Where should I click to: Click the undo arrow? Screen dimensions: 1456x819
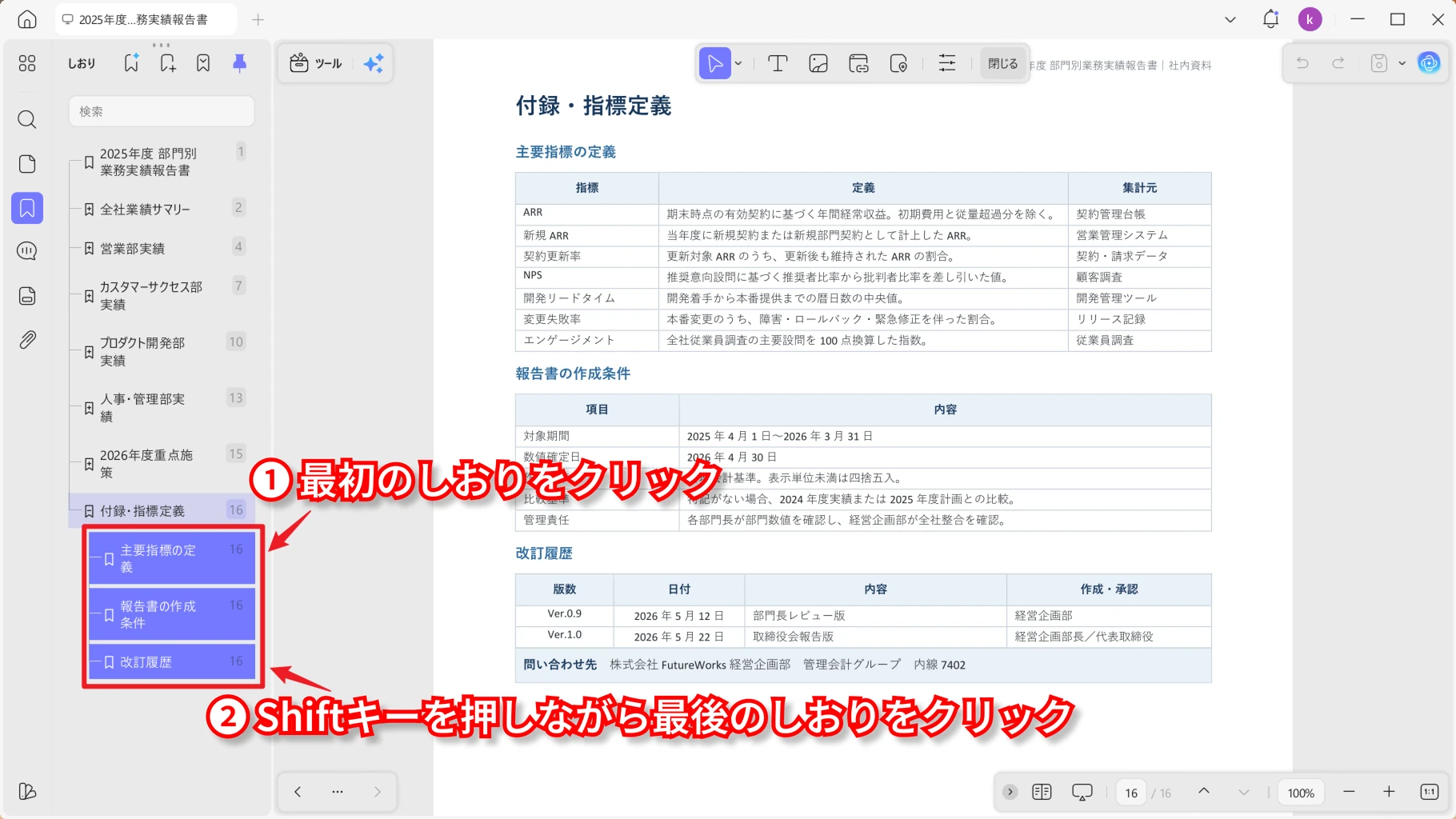[x=1302, y=63]
